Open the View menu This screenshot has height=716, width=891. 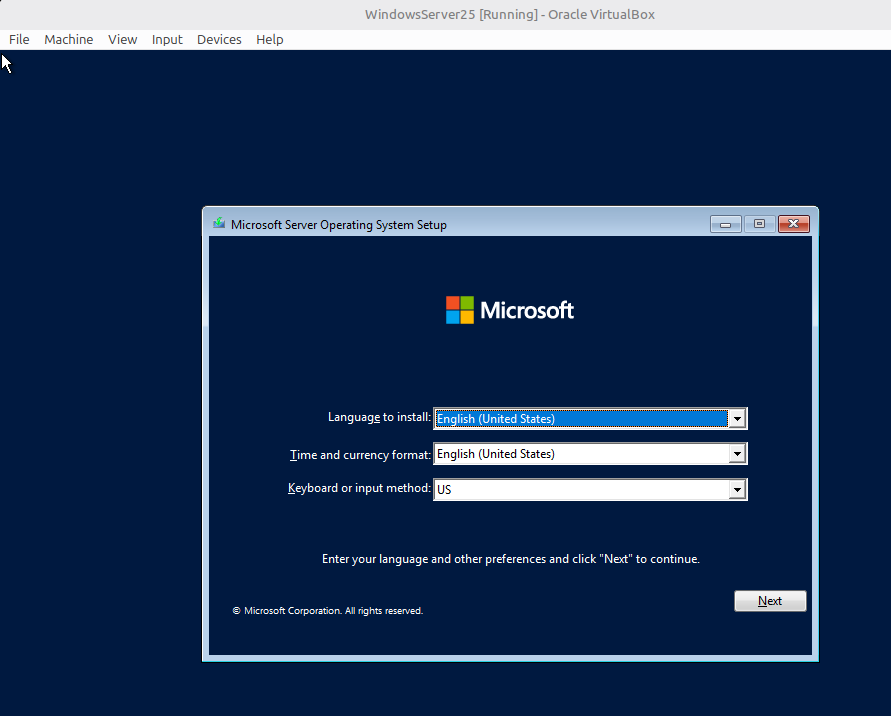click(x=123, y=39)
